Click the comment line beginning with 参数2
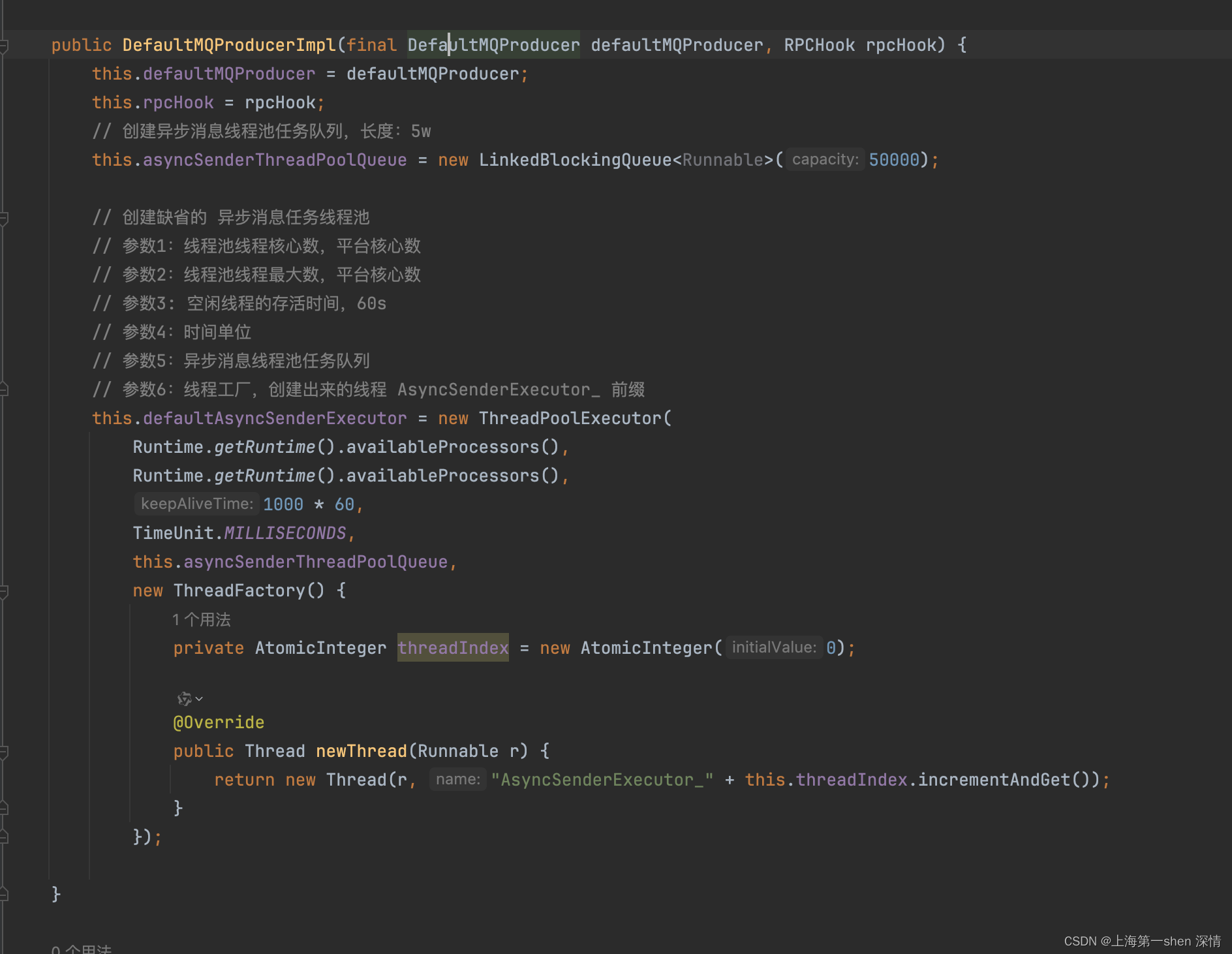 tap(256, 275)
